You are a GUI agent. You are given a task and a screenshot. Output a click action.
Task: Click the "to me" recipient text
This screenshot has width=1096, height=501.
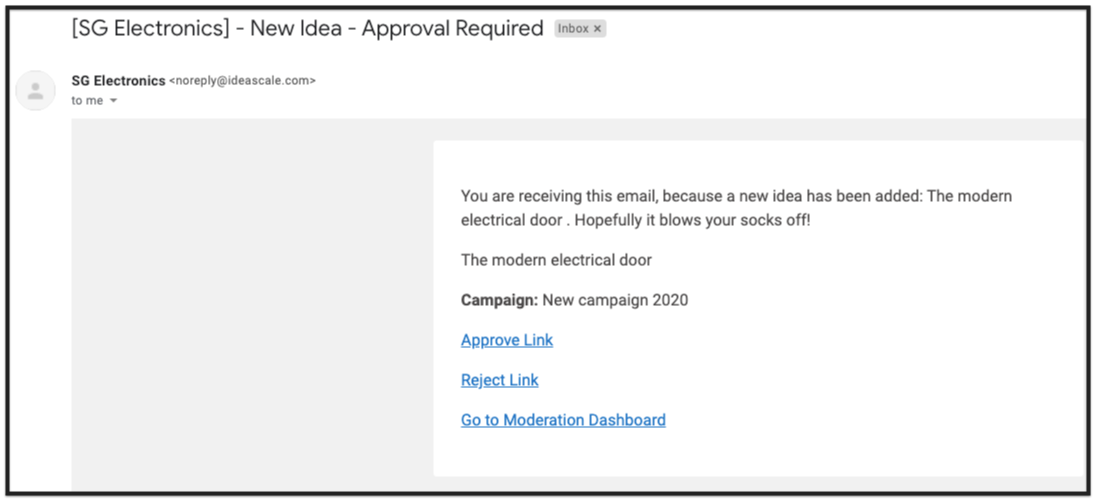(87, 101)
